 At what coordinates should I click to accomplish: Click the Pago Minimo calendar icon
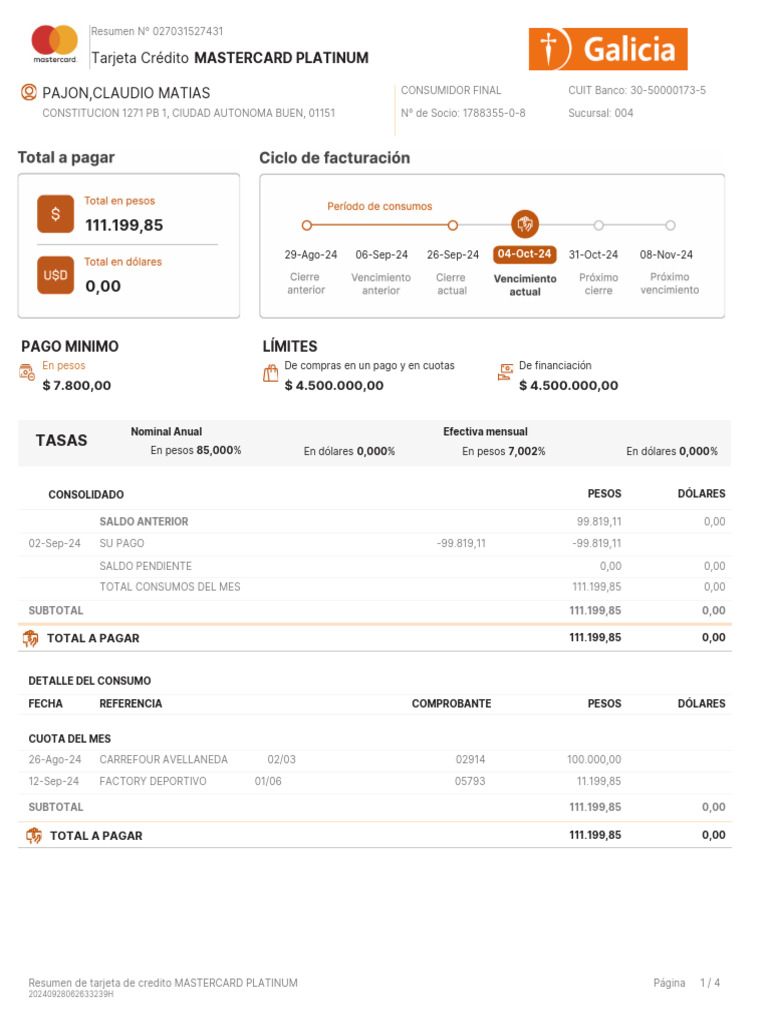point(27,372)
